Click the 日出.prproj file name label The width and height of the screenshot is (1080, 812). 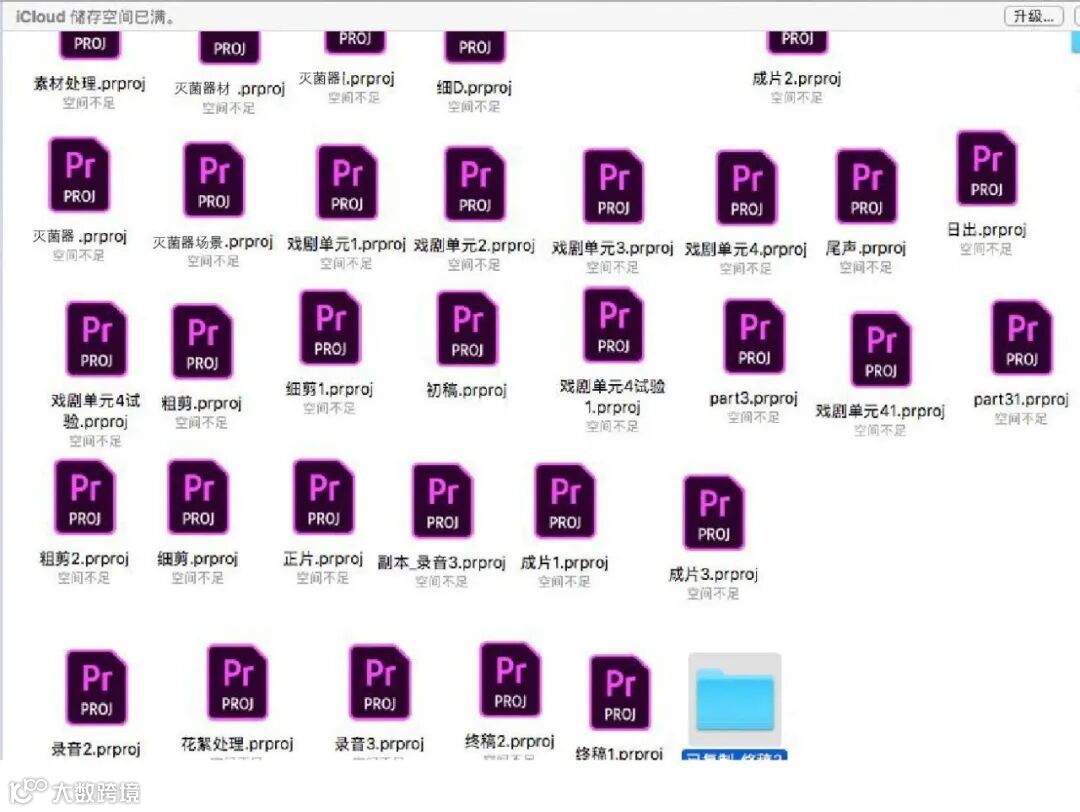pos(986,229)
